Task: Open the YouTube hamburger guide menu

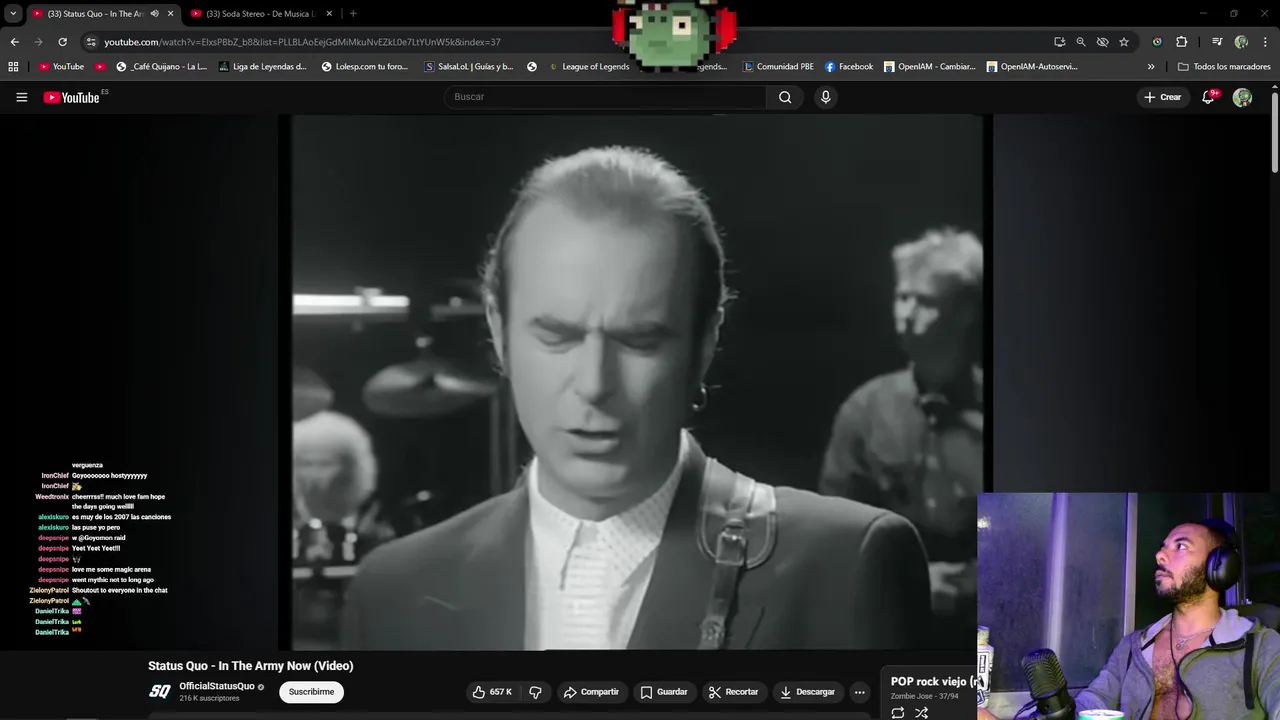Action: [x=21, y=97]
